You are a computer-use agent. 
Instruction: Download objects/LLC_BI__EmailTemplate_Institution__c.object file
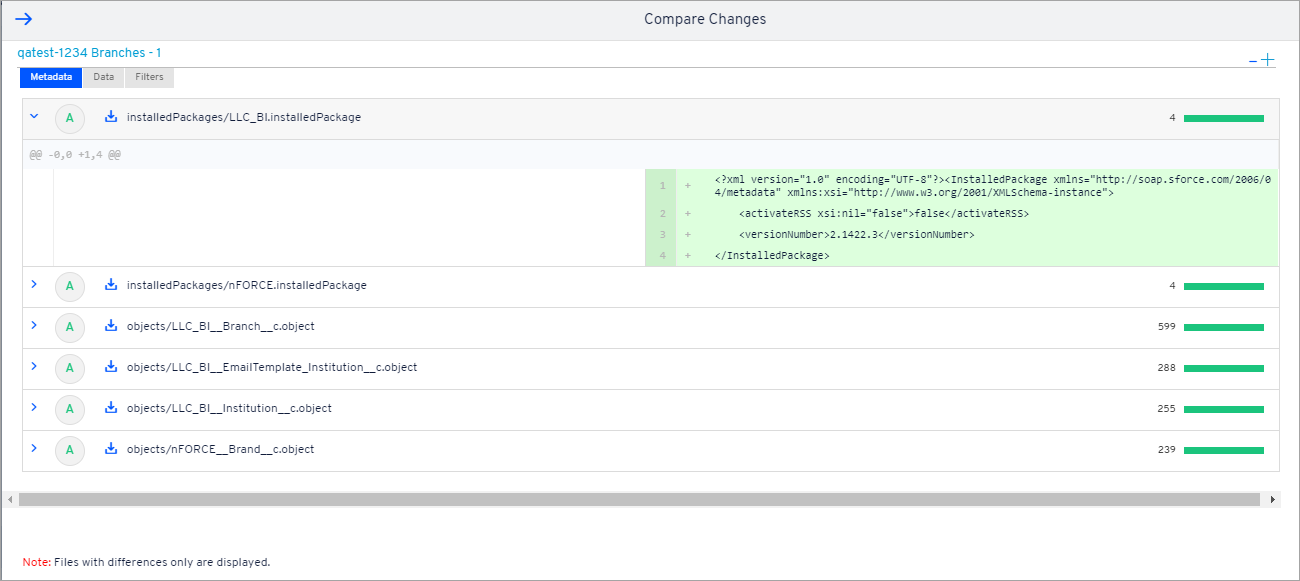pos(109,367)
